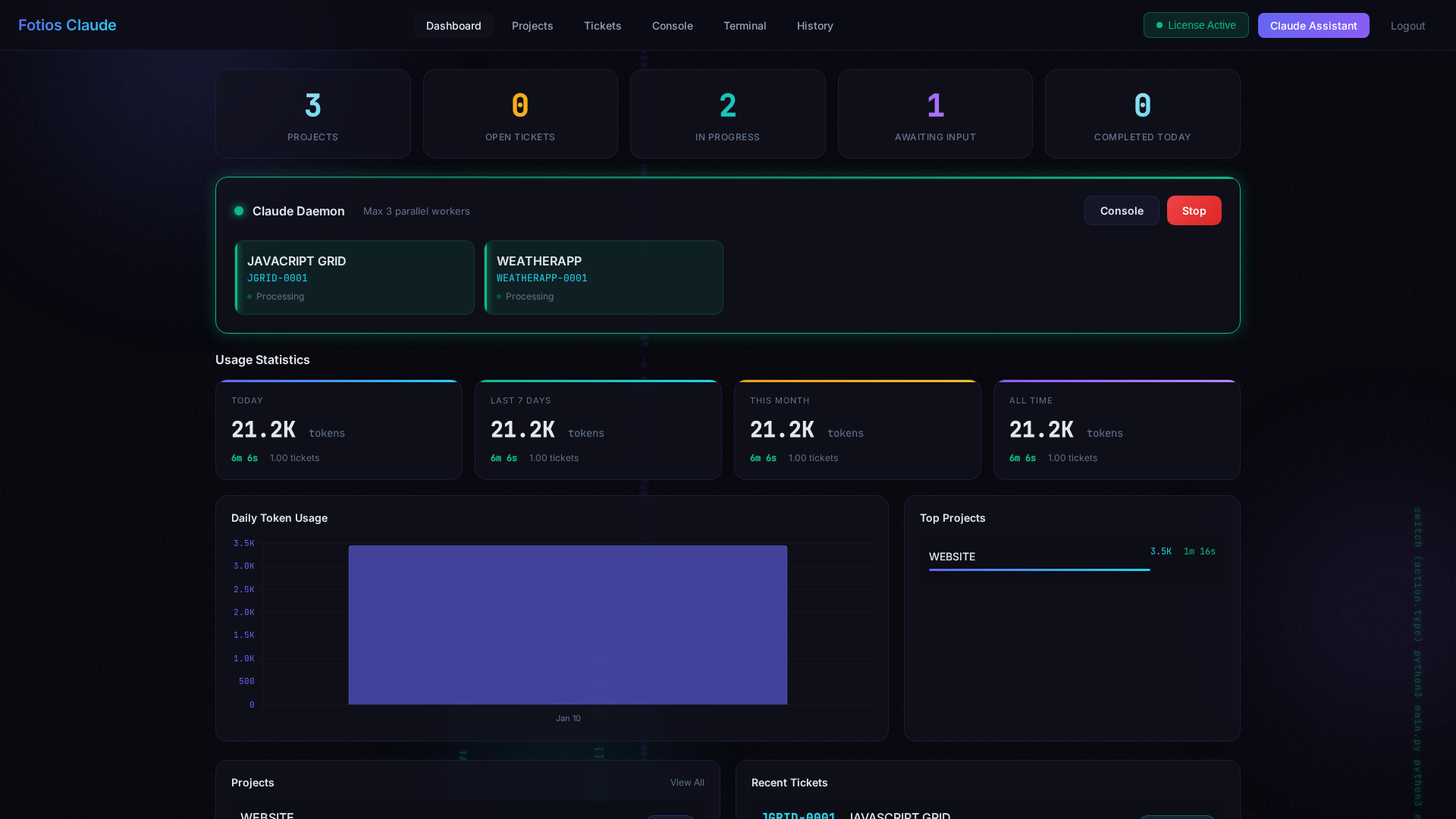This screenshot has width=1456, height=819.
Task: Click the green Claude Daemon status indicator
Action: coord(239,211)
